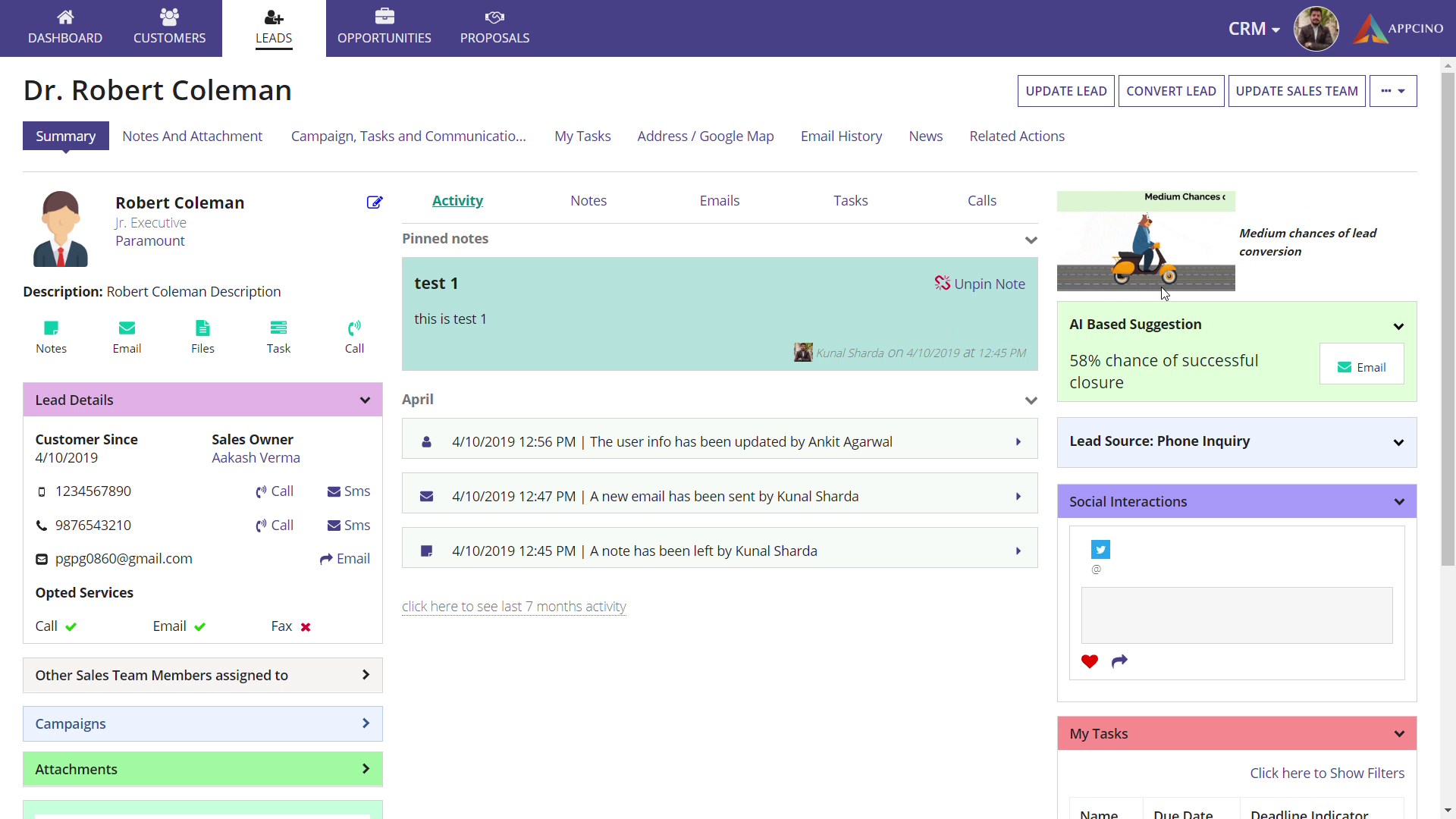Expand the Campaigns panel
This screenshot has width=1456, height=819.
point(366,723)
